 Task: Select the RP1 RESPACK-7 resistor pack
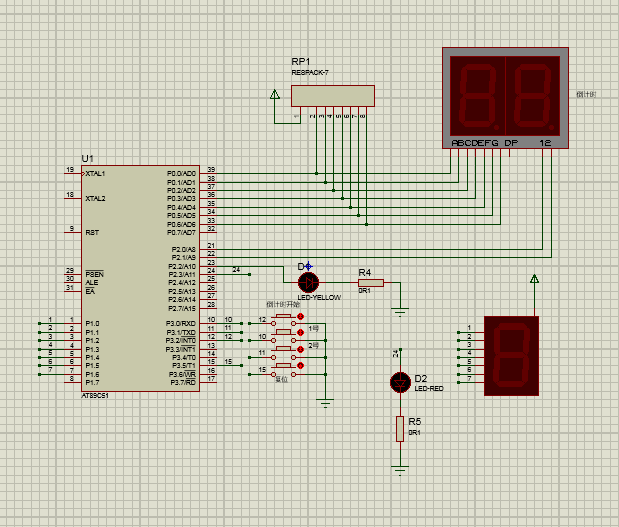333,96
